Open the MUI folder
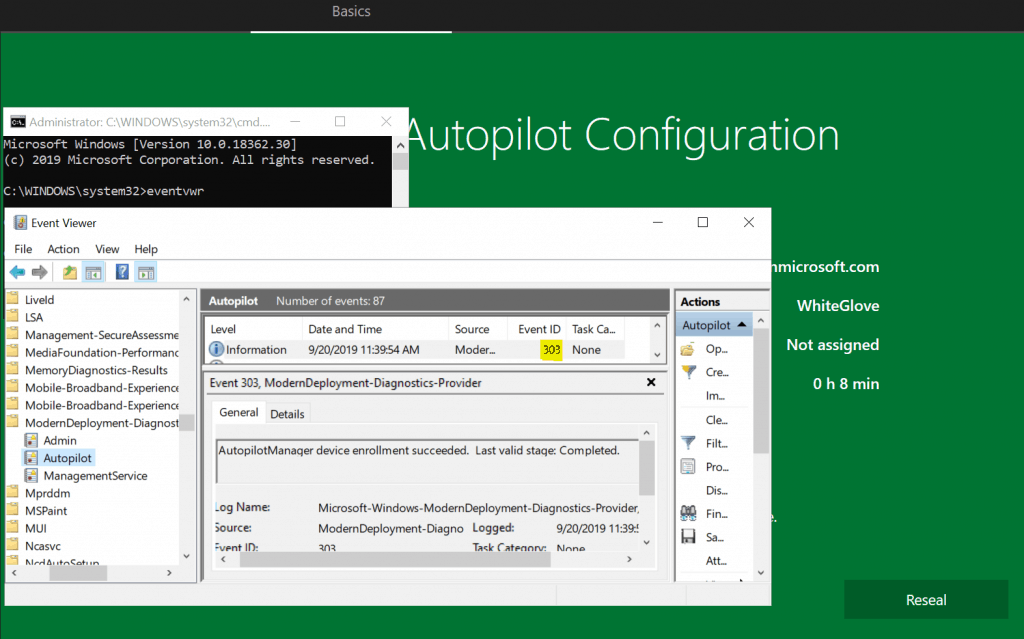This screenshot has height=639, width=1024. click(36, 529)
